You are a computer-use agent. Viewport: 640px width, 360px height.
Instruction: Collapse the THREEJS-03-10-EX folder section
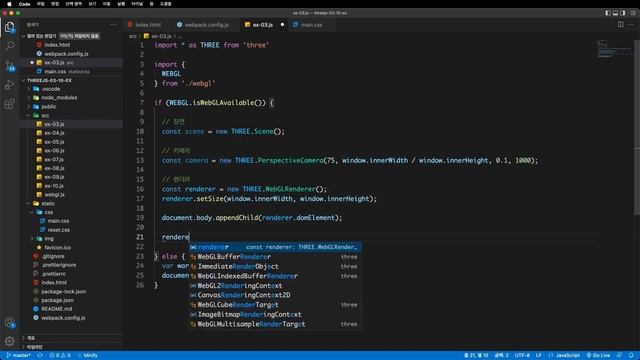tap(23, 80)
